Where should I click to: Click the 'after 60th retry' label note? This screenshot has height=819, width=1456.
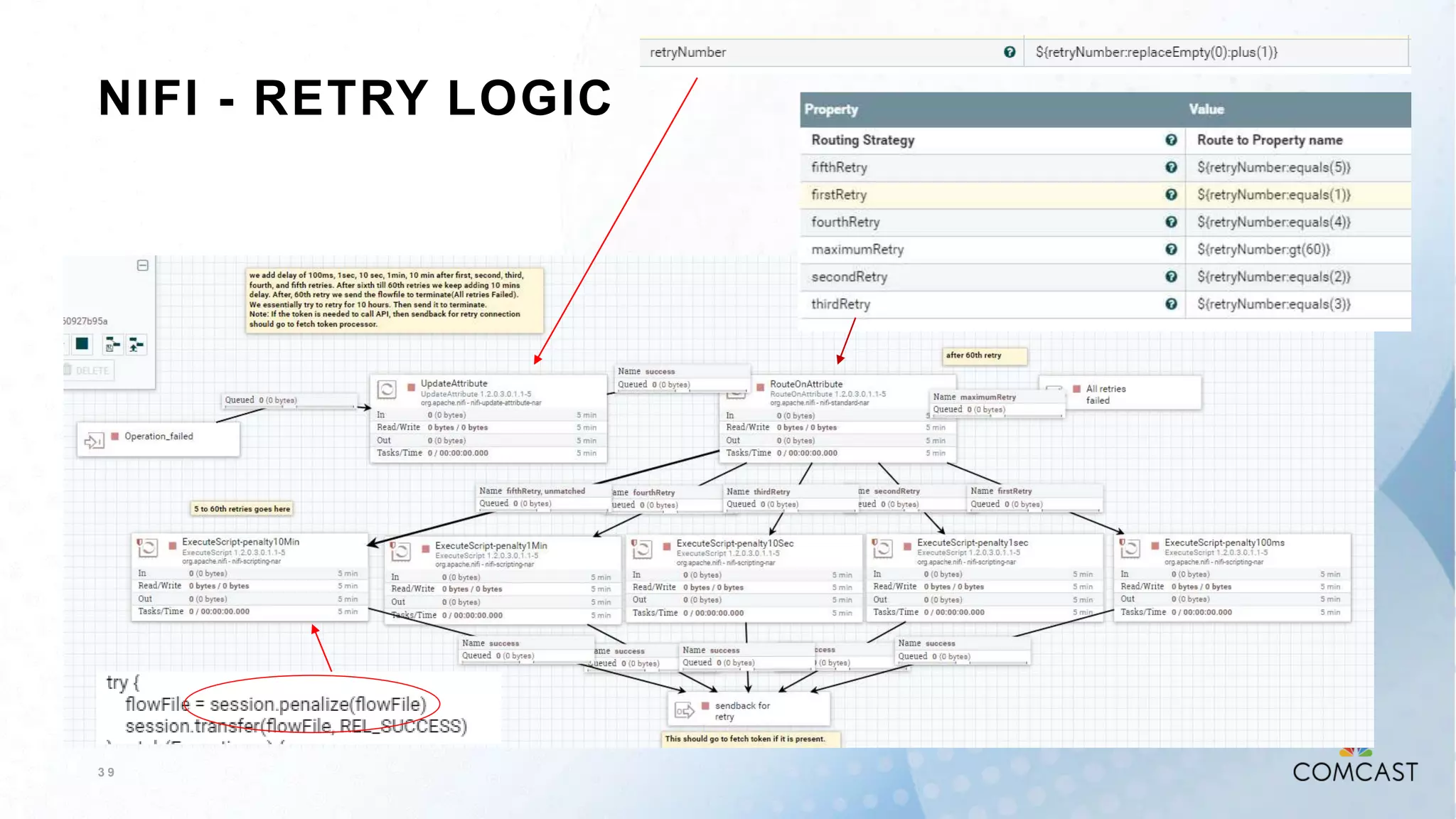(985, 355)
